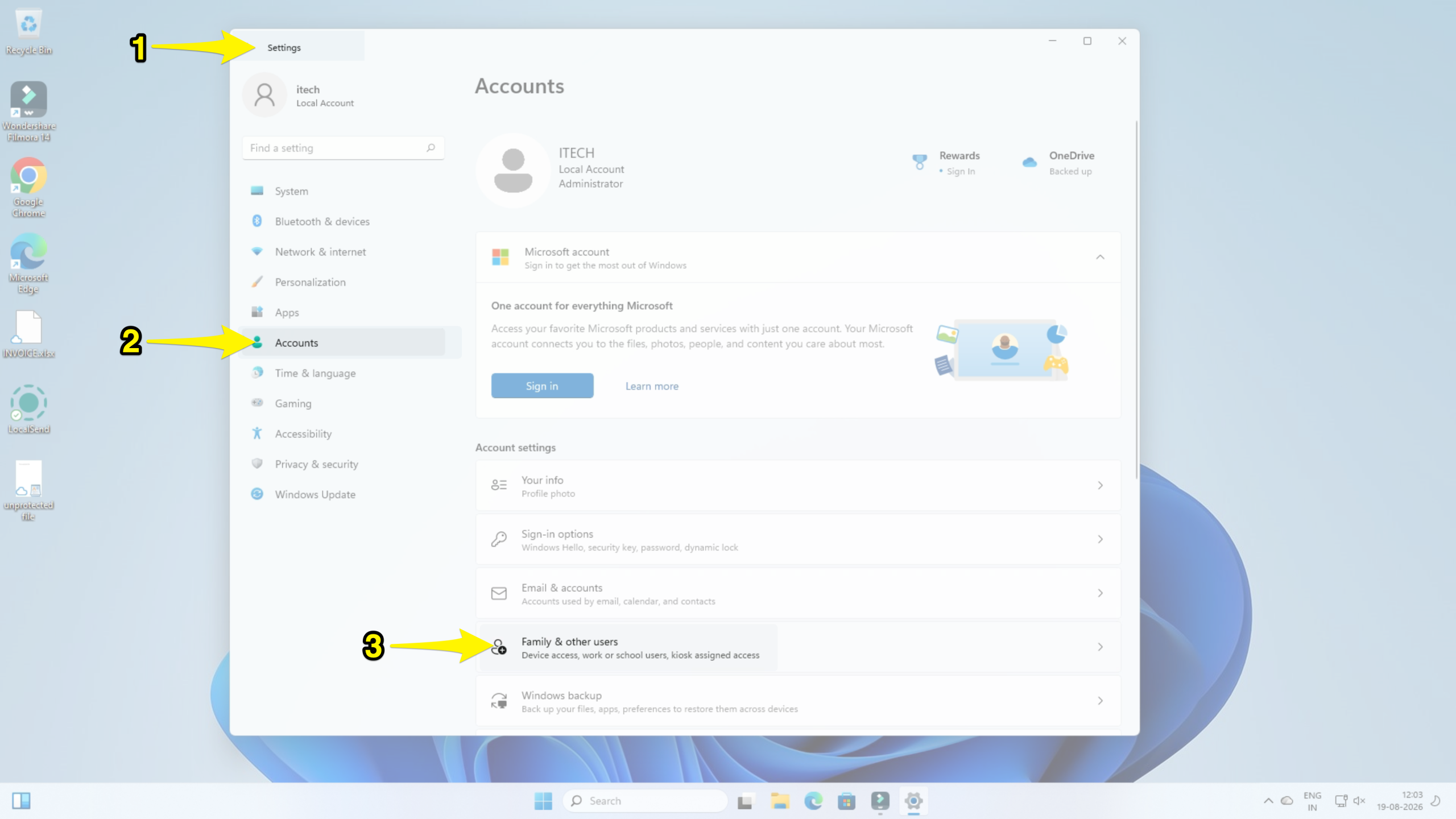This screenshot has height=819, width=1456.
Task: Select INVOICE.xlsx file on desktop
Action: tap(28, 334)
